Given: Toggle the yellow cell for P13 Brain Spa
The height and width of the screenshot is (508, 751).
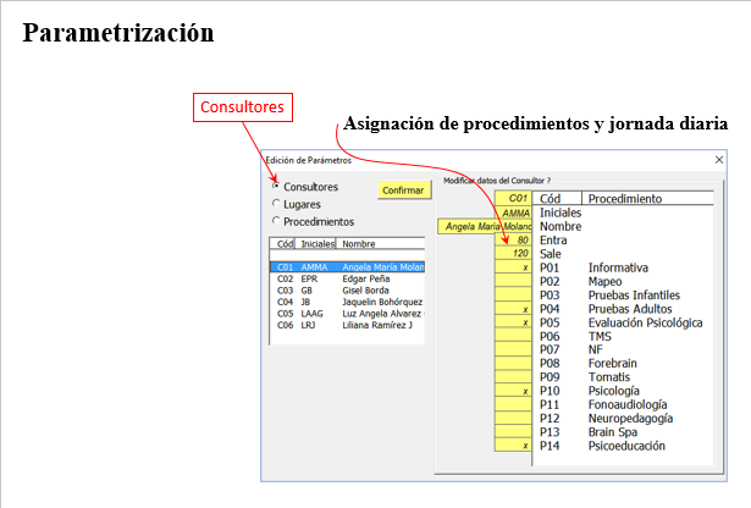Looking at the screenshot, I should click(513, 431).
